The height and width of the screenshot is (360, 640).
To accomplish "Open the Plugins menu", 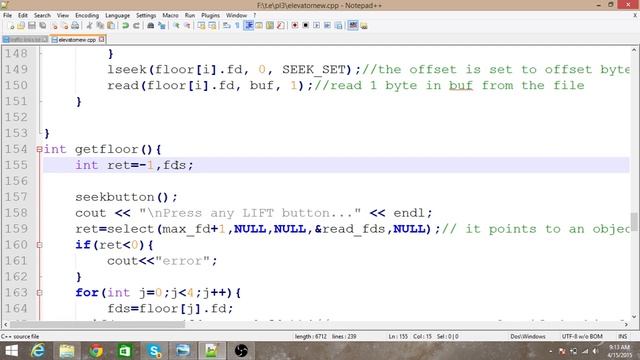I will 210,16.
